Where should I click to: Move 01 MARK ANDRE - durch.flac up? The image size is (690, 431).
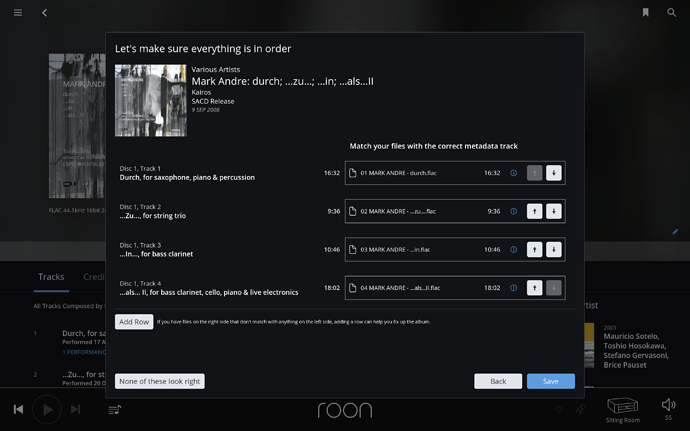click(534, 173)
